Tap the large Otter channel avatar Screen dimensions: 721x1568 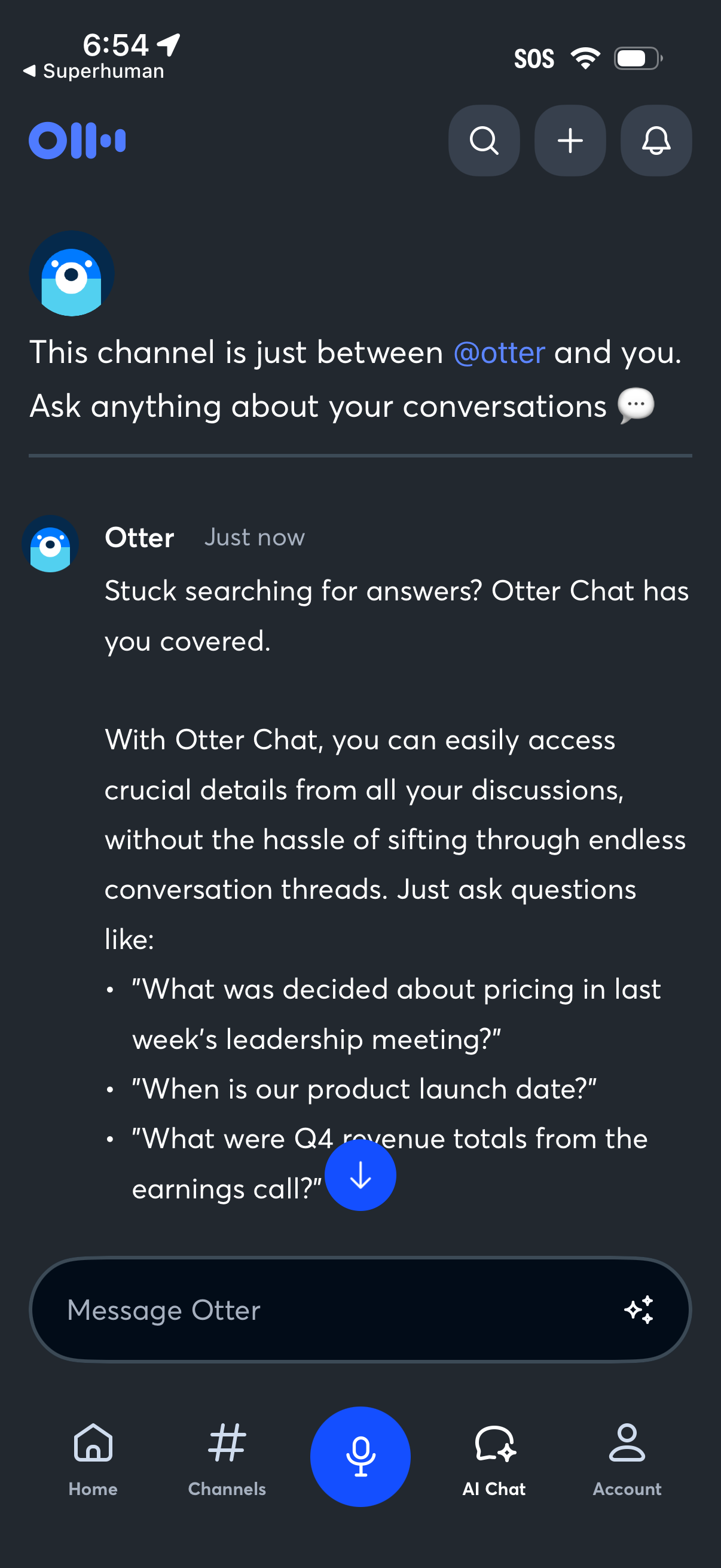pos(71,273)
